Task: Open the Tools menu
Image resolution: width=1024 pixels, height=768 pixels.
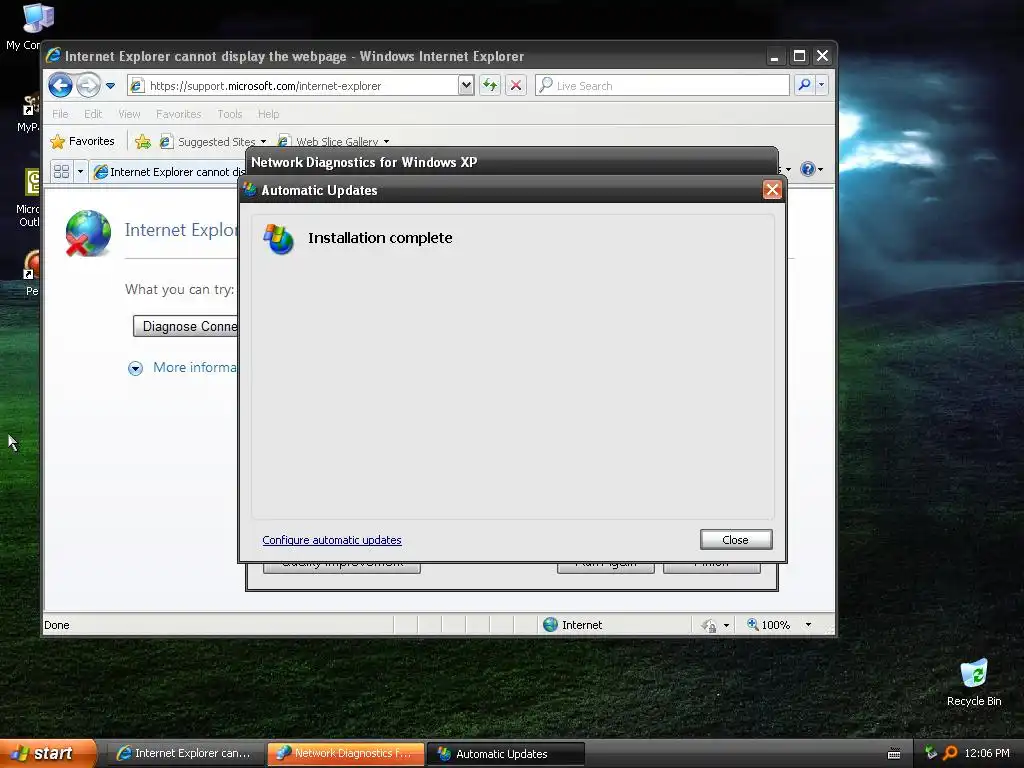Action: click(x=230, y=114)
